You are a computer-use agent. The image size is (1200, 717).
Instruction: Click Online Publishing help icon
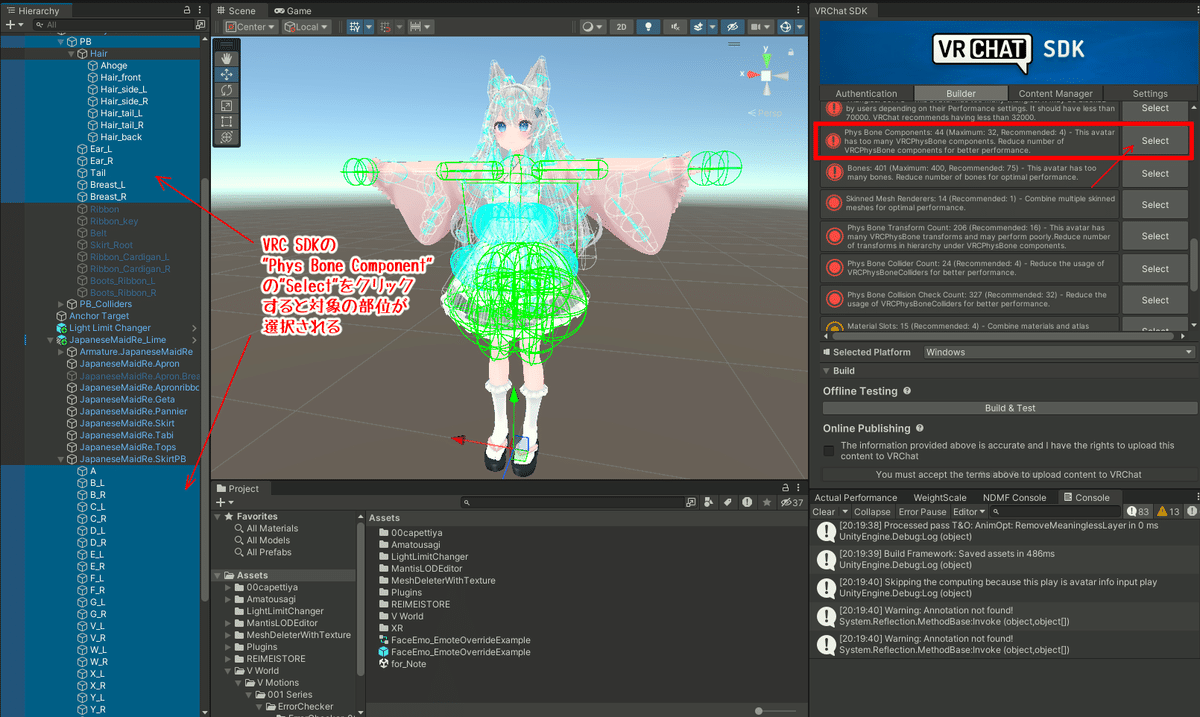[918, 428]
